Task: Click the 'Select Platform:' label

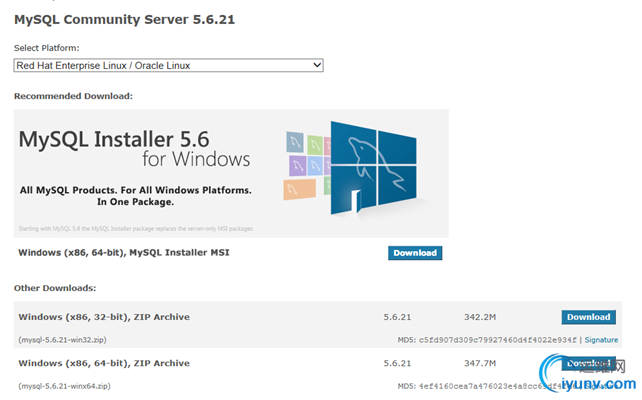Action: tap(47, 48)
